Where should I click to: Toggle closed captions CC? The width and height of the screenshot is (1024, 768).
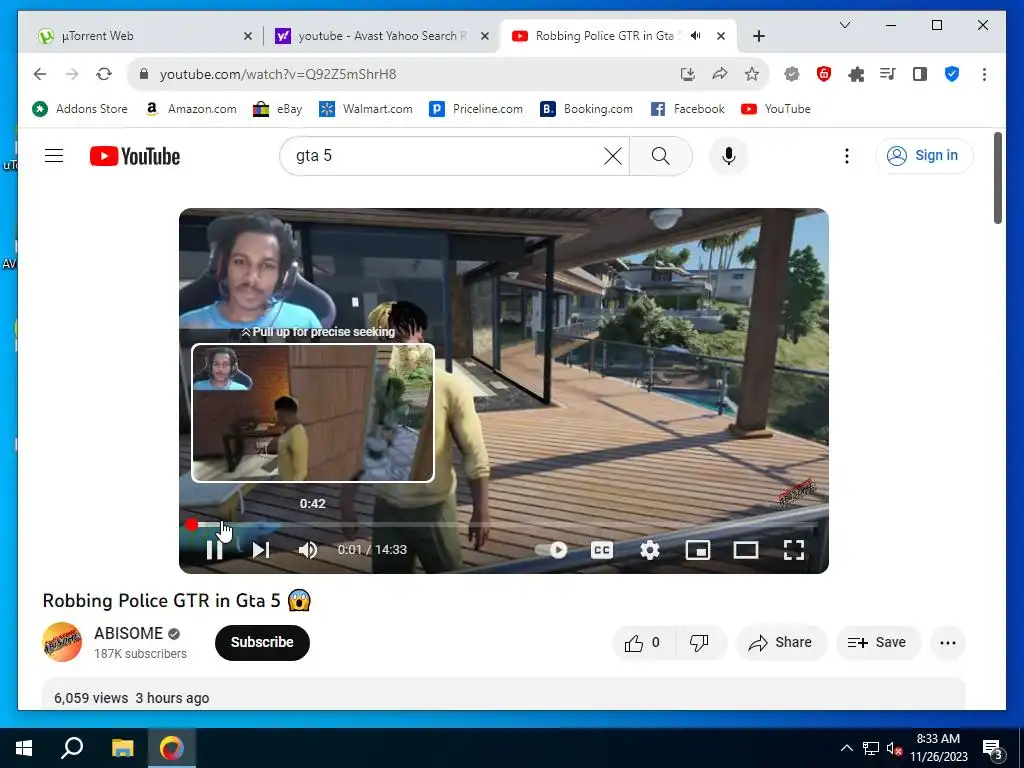click(601, 550)
